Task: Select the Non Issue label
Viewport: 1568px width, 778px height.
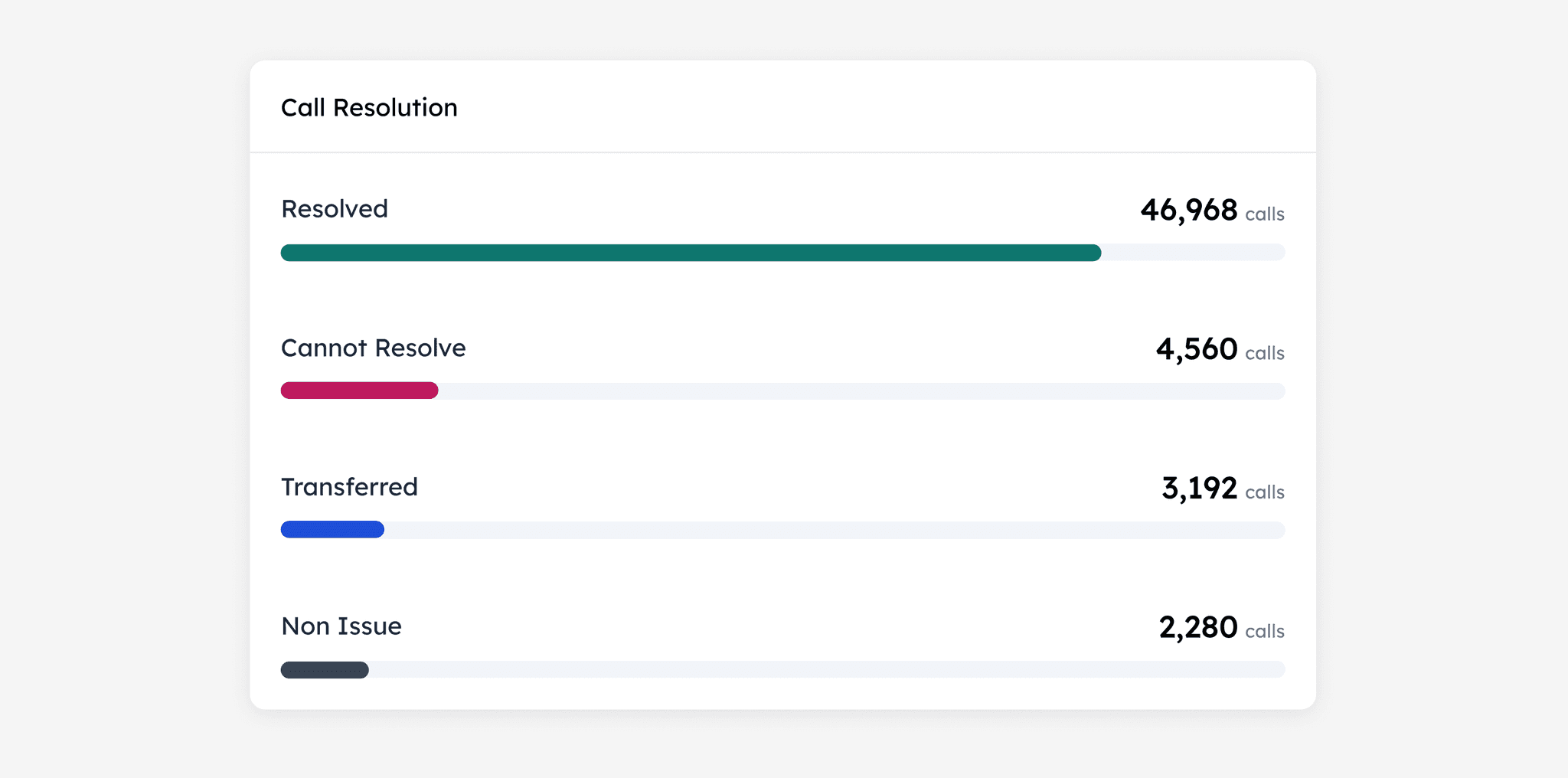Action: [x=341, y=626]
